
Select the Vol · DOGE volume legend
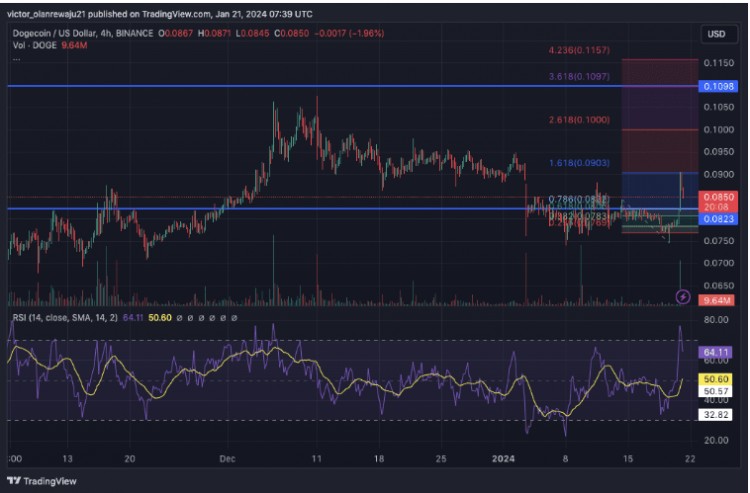(x=30, y=46)
